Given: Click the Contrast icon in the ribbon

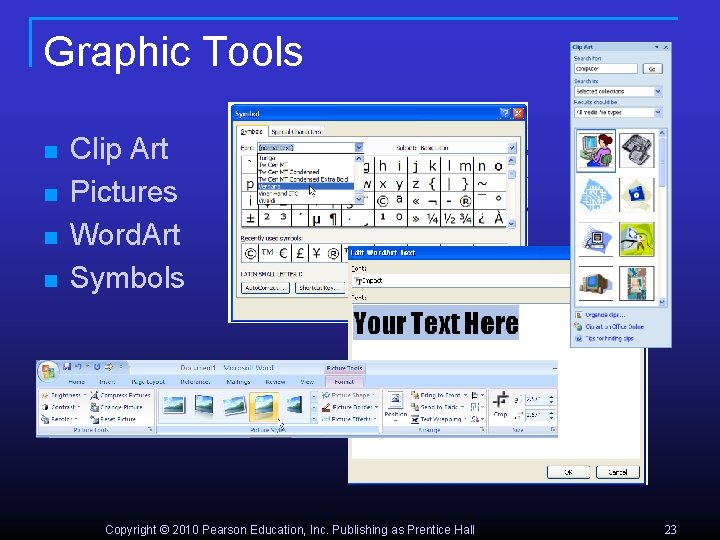Looking at the screenshot, I should click(45, 407).
